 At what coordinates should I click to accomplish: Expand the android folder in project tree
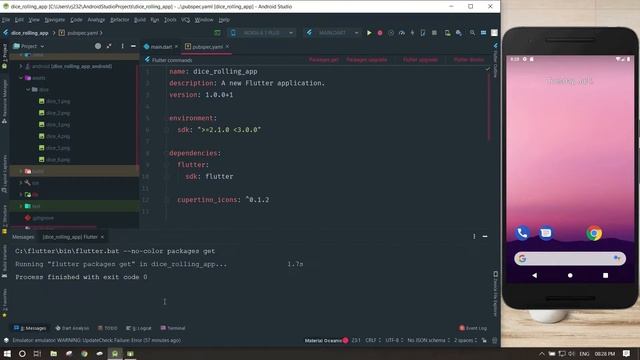(21, 66)
